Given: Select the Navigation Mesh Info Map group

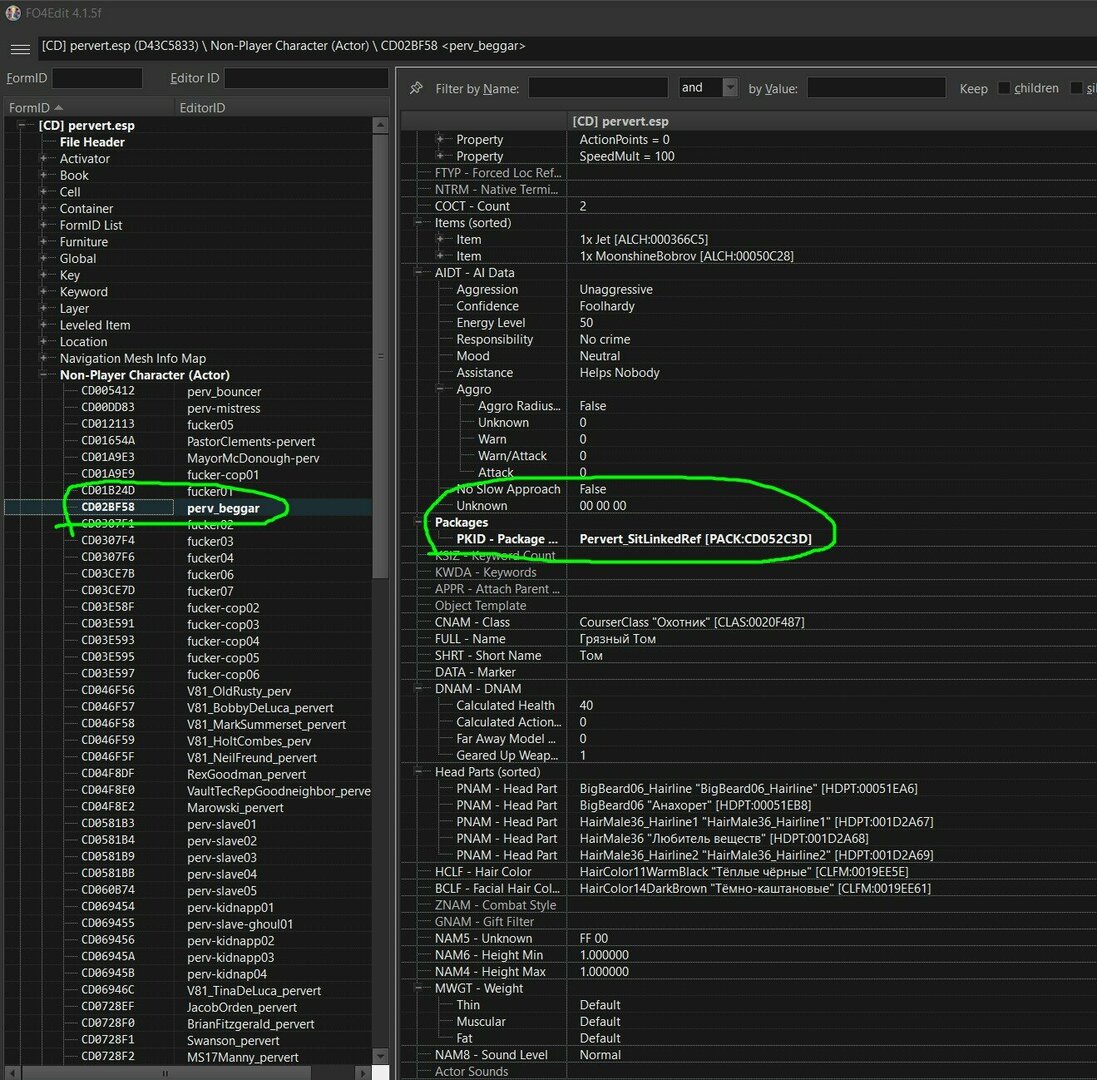Looking at the screenshot, I should 132,358.
